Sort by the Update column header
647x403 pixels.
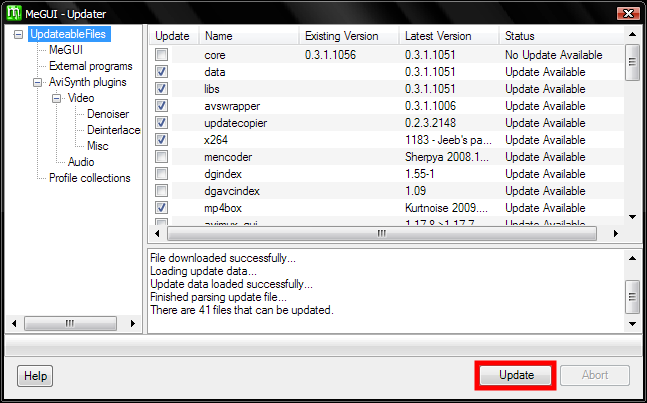174,36
